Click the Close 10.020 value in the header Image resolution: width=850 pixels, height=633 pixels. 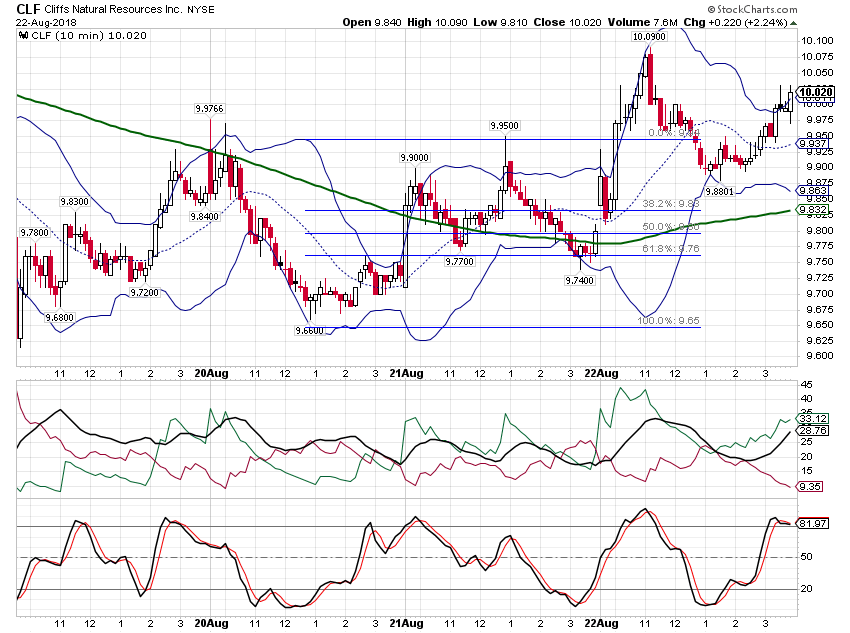(568, 22)
